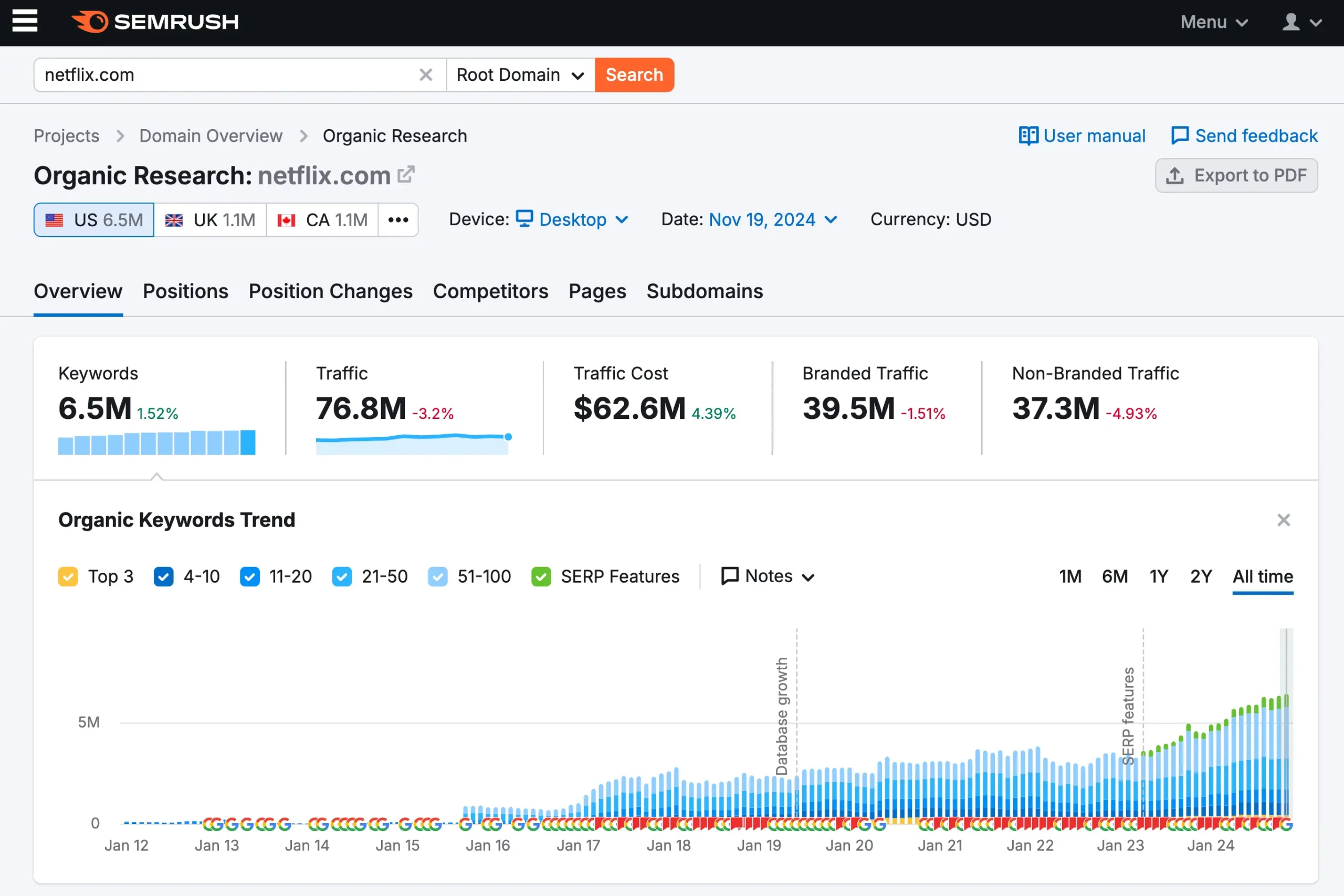
Task: Toggle the 4-10 positions checkbox
Action: point(163,576)
